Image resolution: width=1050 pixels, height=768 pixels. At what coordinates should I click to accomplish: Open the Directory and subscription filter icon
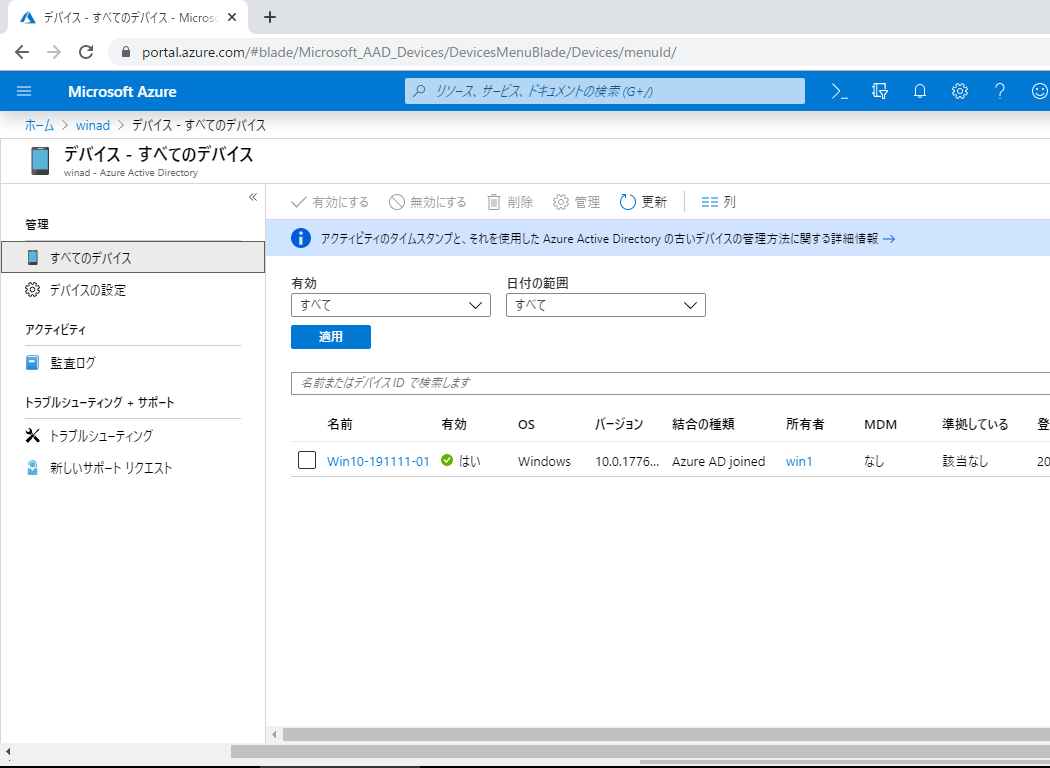pos(880,91)
